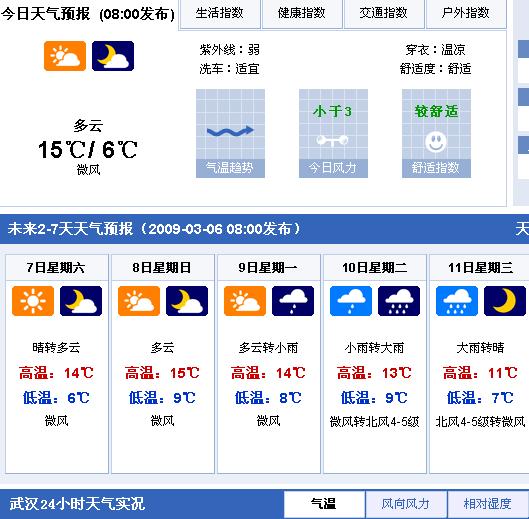The width and height of the screenshot is (529, 519).
Task: Open the 舒适指数 comfort index tile
Action: [x=436, y=133]
